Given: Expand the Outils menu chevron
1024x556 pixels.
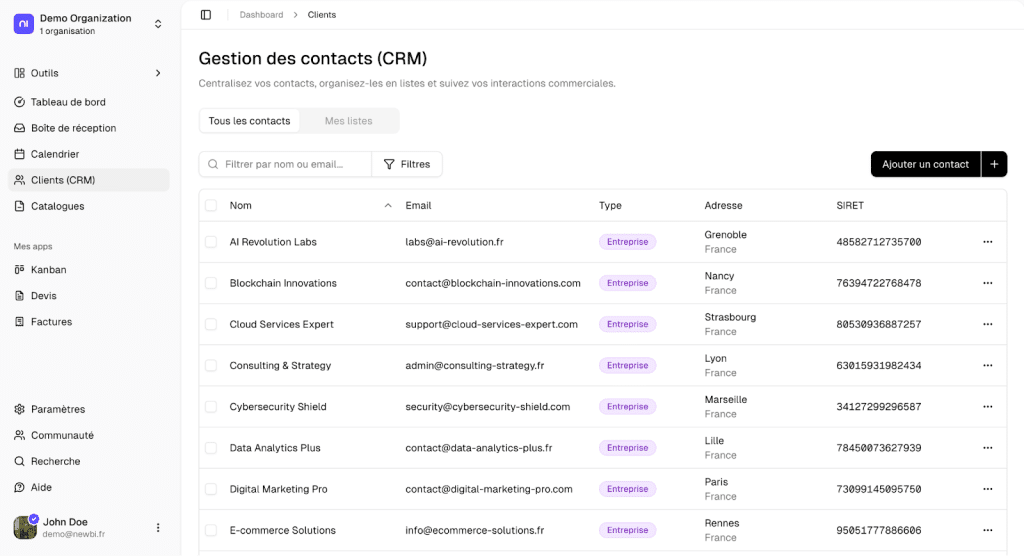Looking at the screenshot, I should pos(158,73).
